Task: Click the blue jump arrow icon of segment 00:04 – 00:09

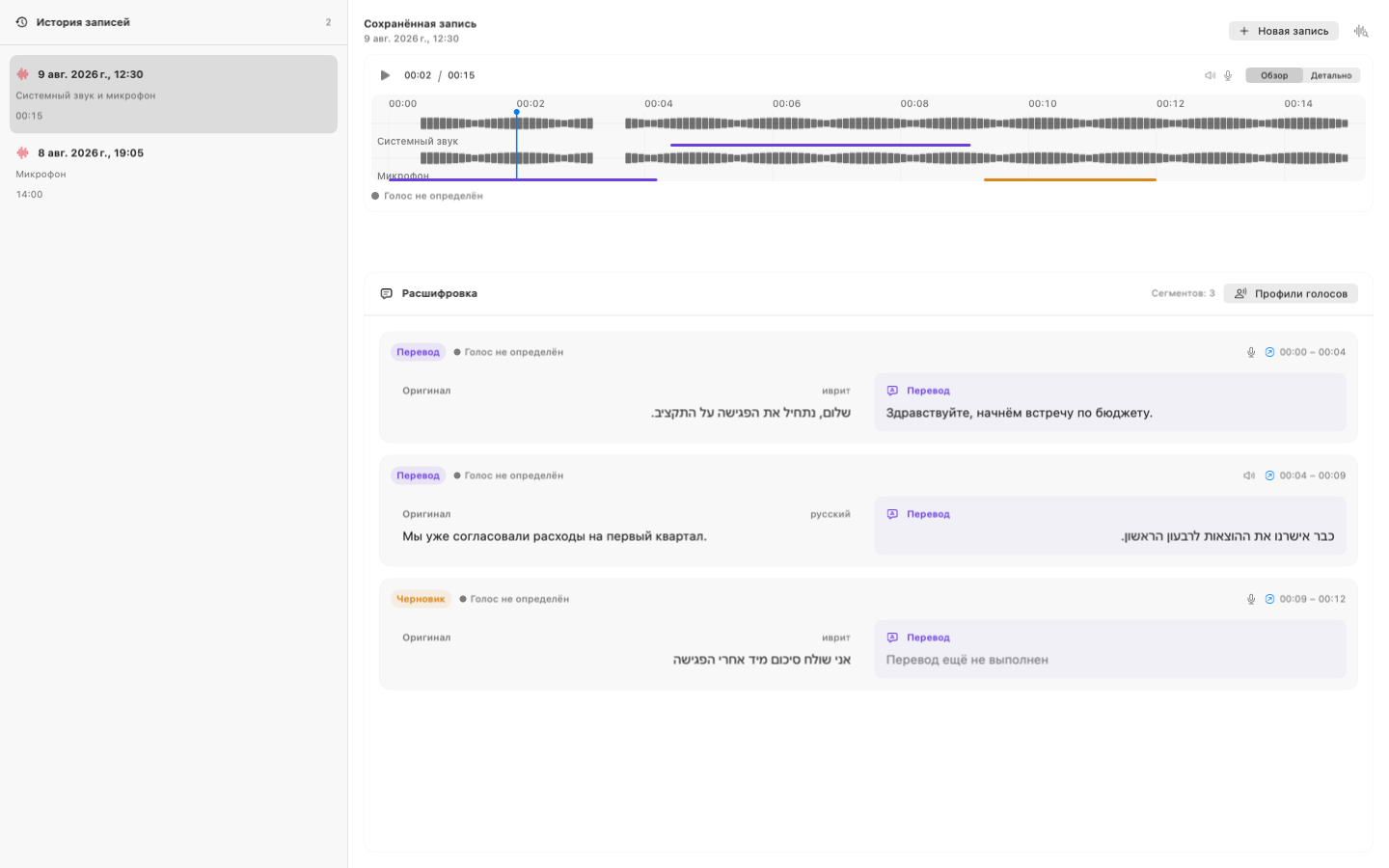Action: click(x=1269, y=475)
